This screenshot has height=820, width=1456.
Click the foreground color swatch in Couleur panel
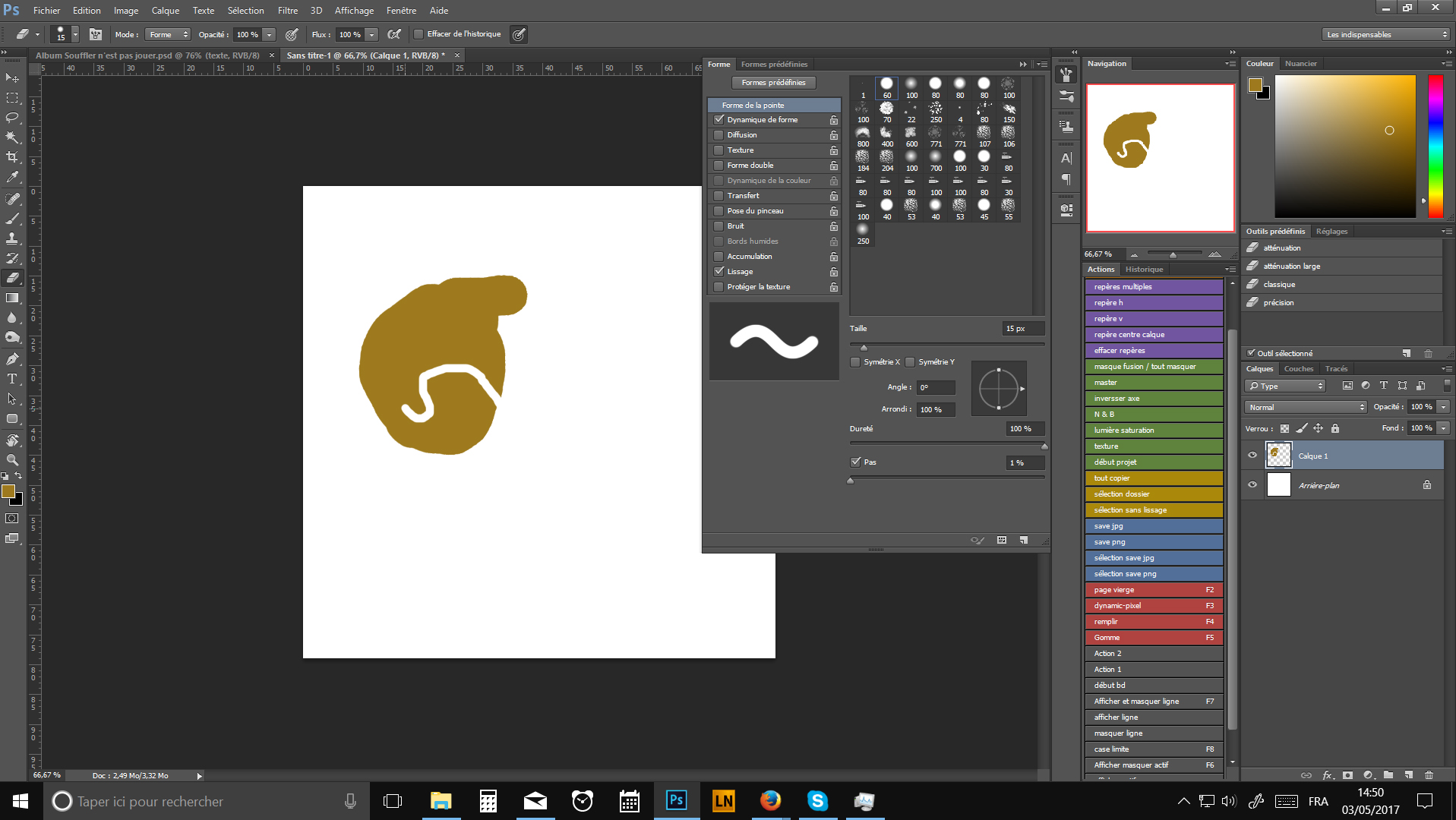pyautogui.click(x=1255, y=85)
